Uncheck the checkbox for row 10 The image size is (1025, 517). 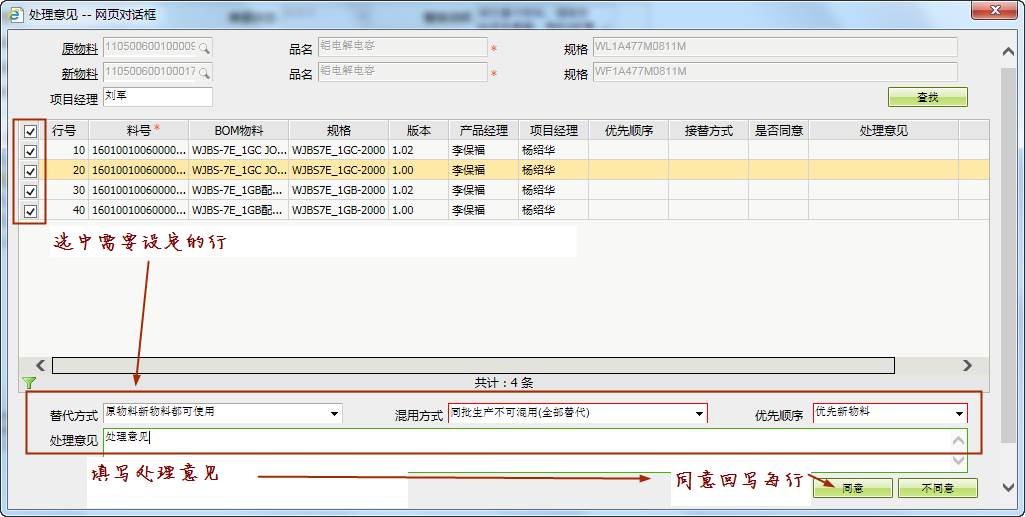(x=30, y=150)
